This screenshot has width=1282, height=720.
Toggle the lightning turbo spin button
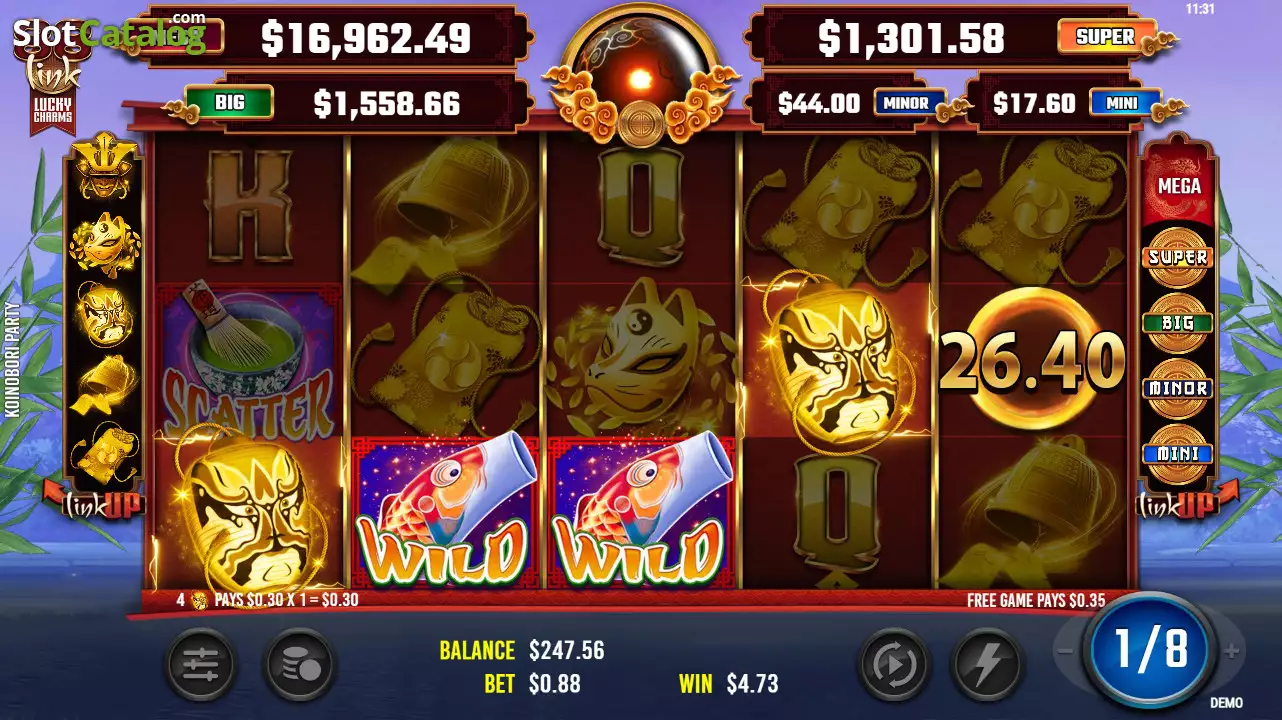(987, 665)
